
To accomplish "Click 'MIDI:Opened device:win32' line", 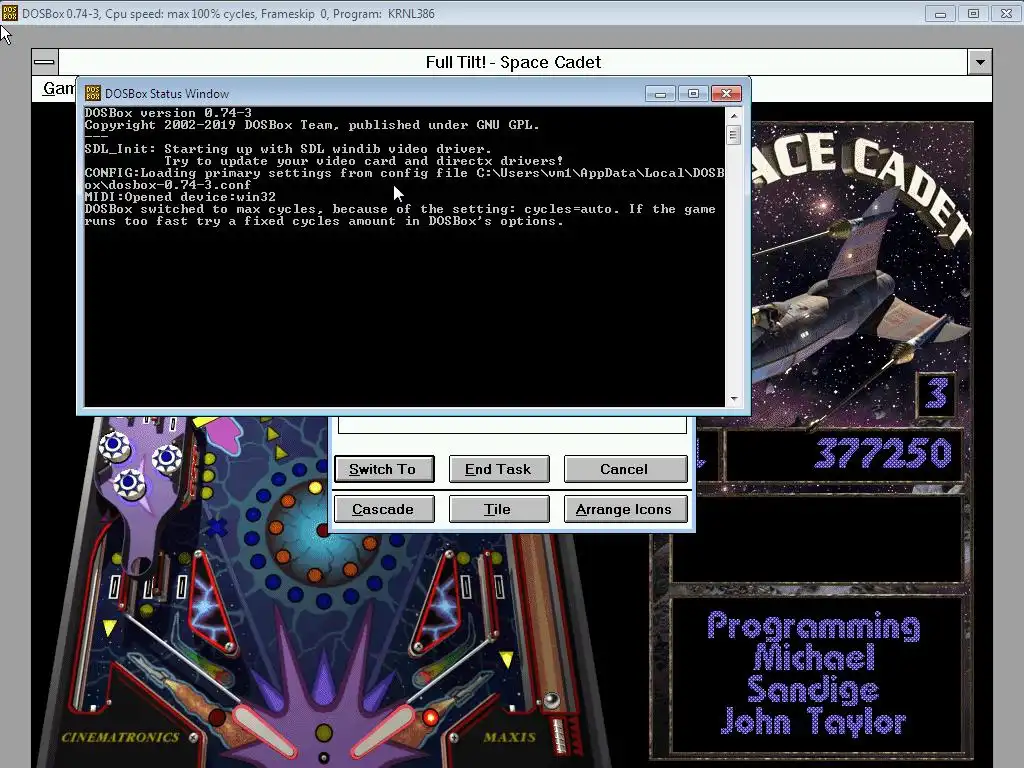I will (x=180, y=197).
